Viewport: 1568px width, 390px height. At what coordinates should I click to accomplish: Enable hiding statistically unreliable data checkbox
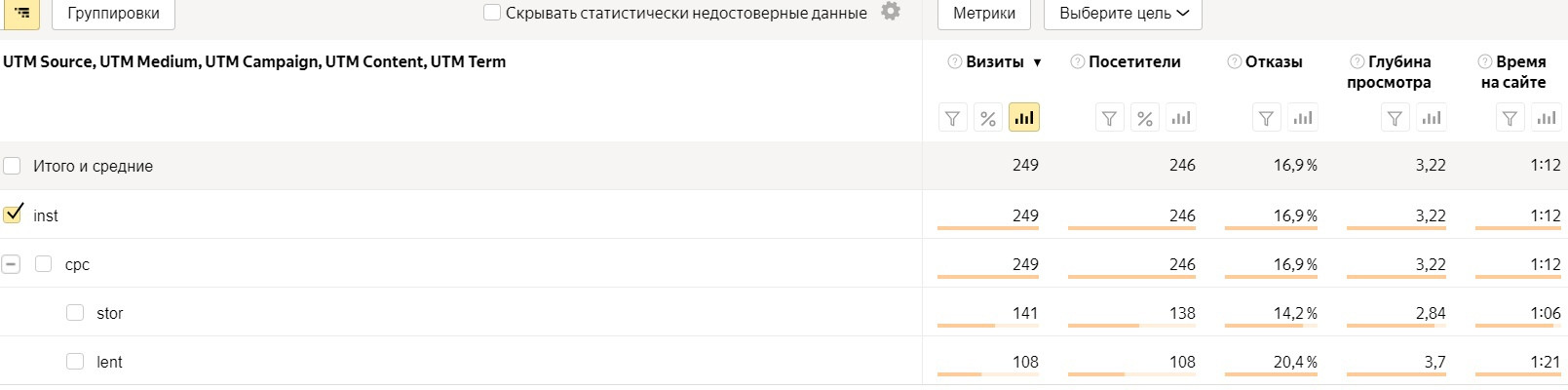[x=492, y=13]
